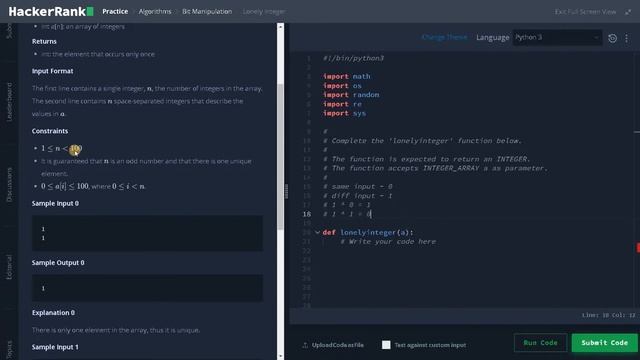Viewport: 640px width, 360px height.
Task: Click the 'import sys' code line
Action: 344,113
